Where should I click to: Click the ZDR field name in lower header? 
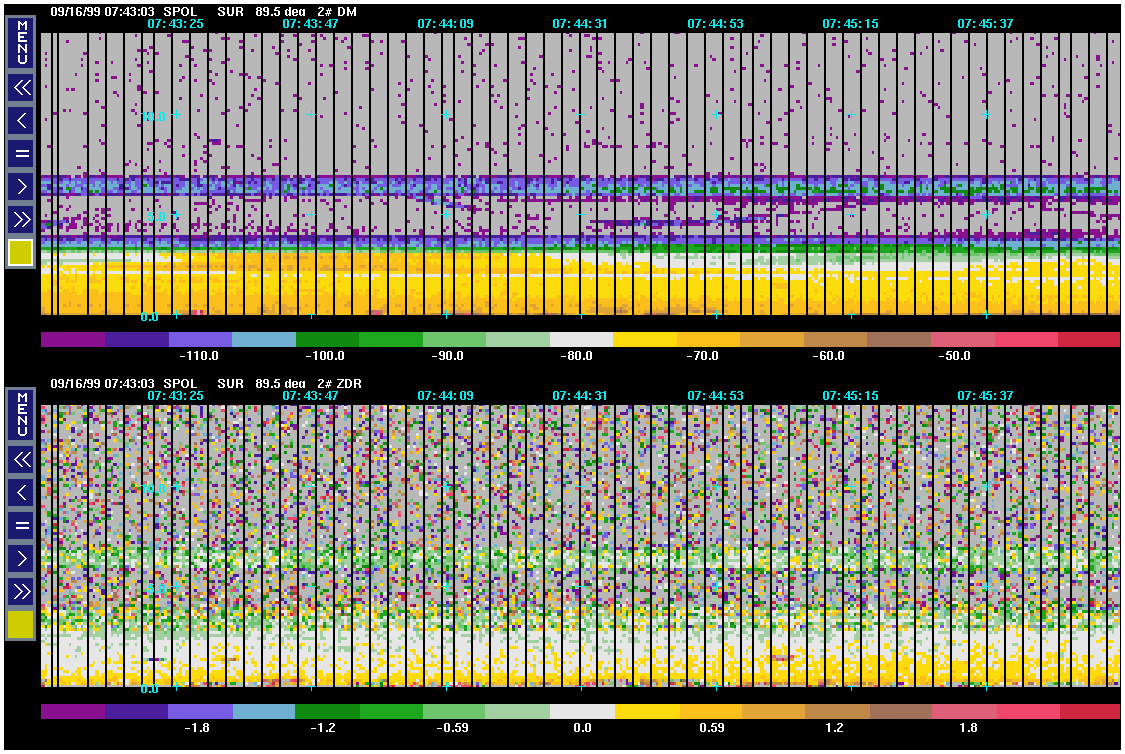pyautogui.click(x=349, y=383)
